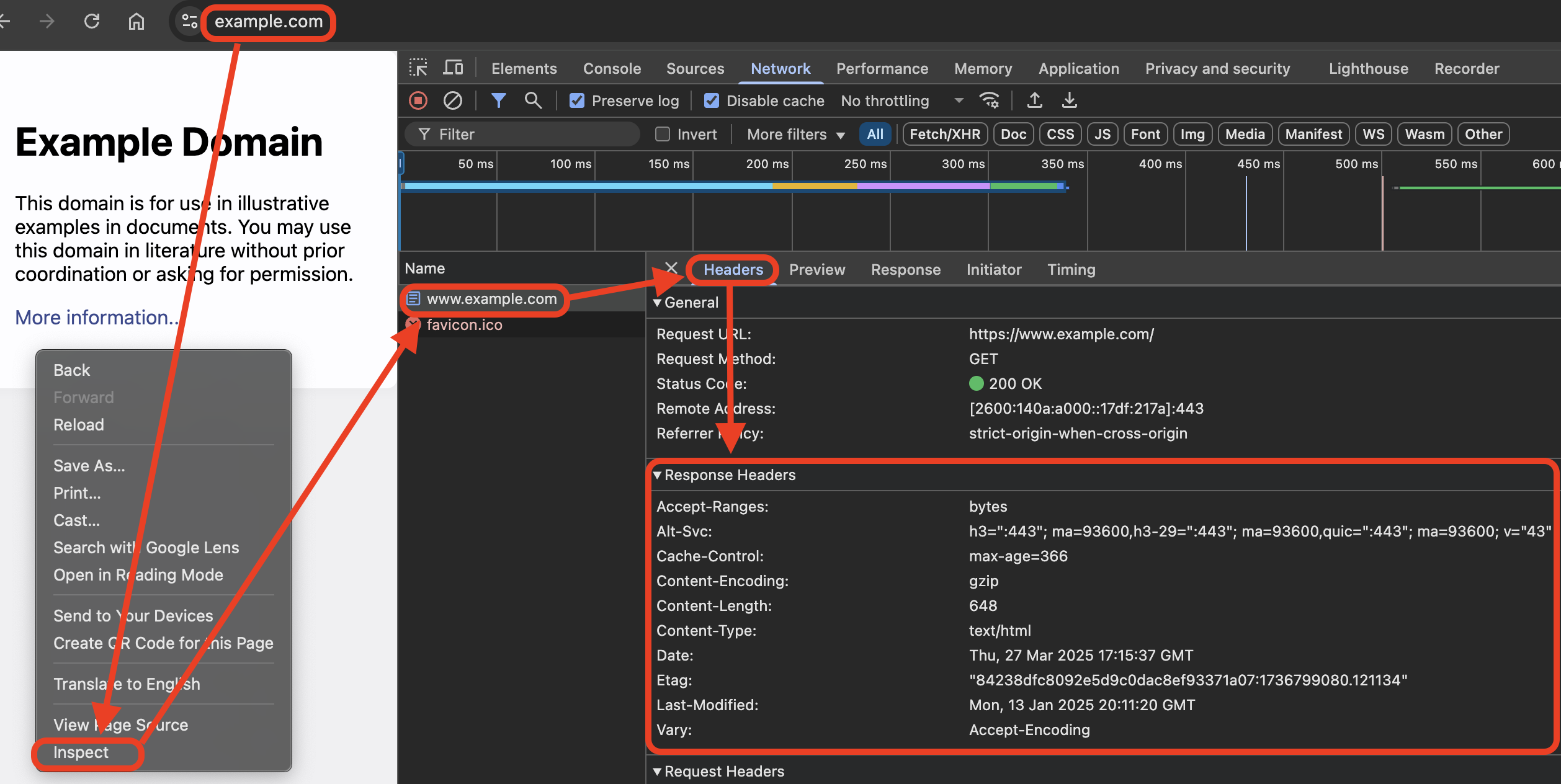
Task: Collapse the Response Headers section
Action: 657,475
